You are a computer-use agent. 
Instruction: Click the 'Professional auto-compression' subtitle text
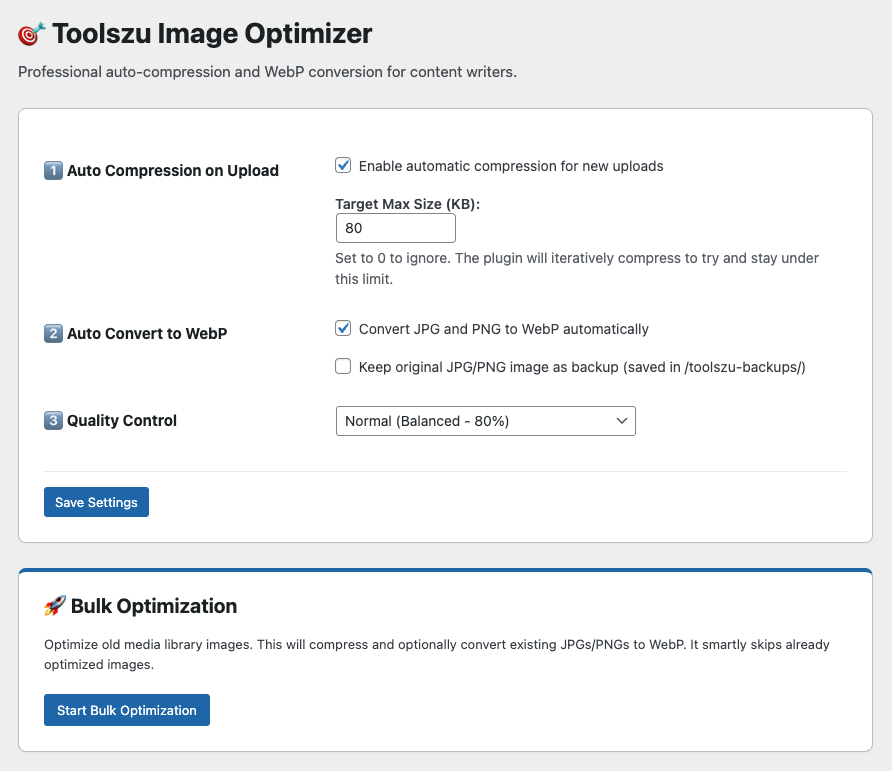[267, 72]
